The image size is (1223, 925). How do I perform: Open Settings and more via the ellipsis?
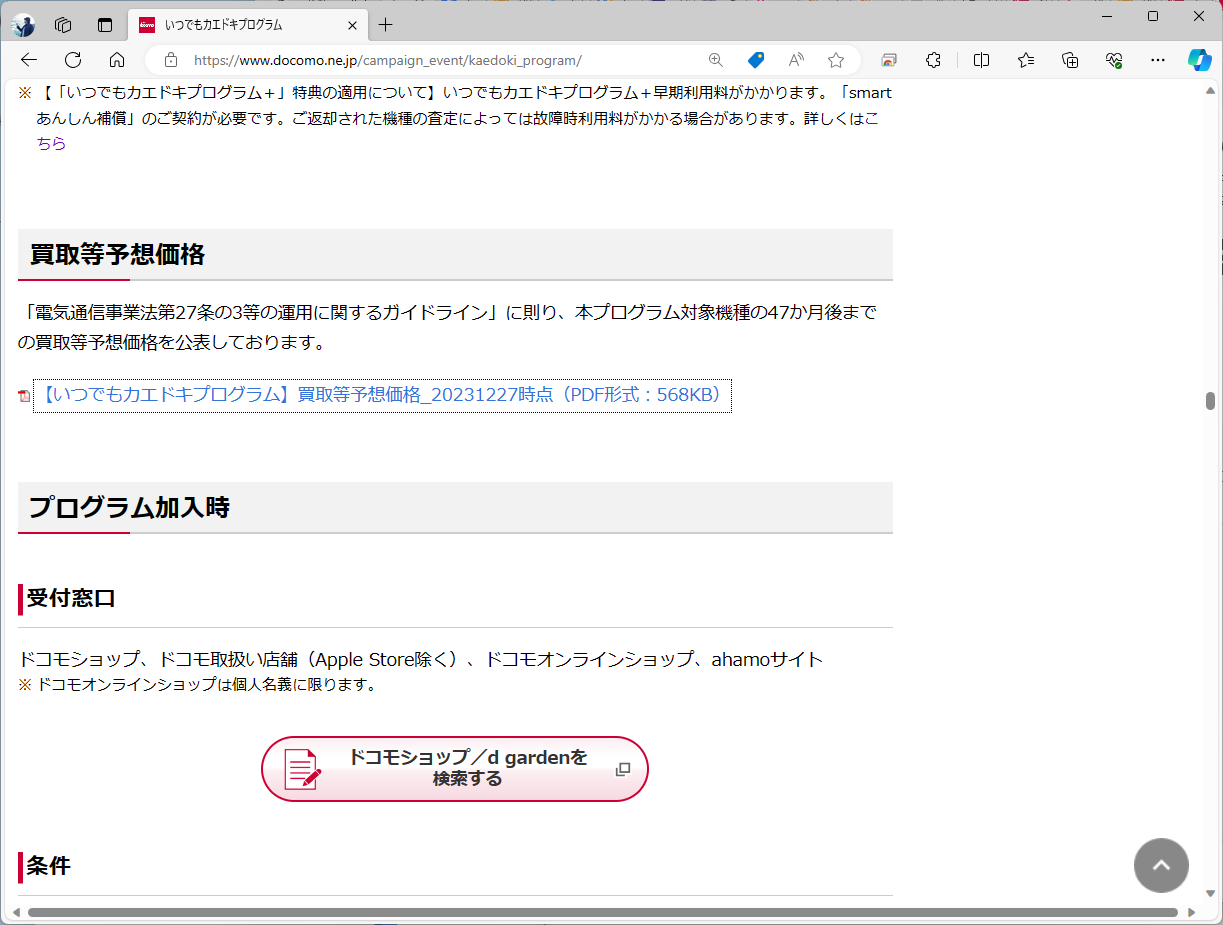pyautogui.click(x=1157, y=60)
